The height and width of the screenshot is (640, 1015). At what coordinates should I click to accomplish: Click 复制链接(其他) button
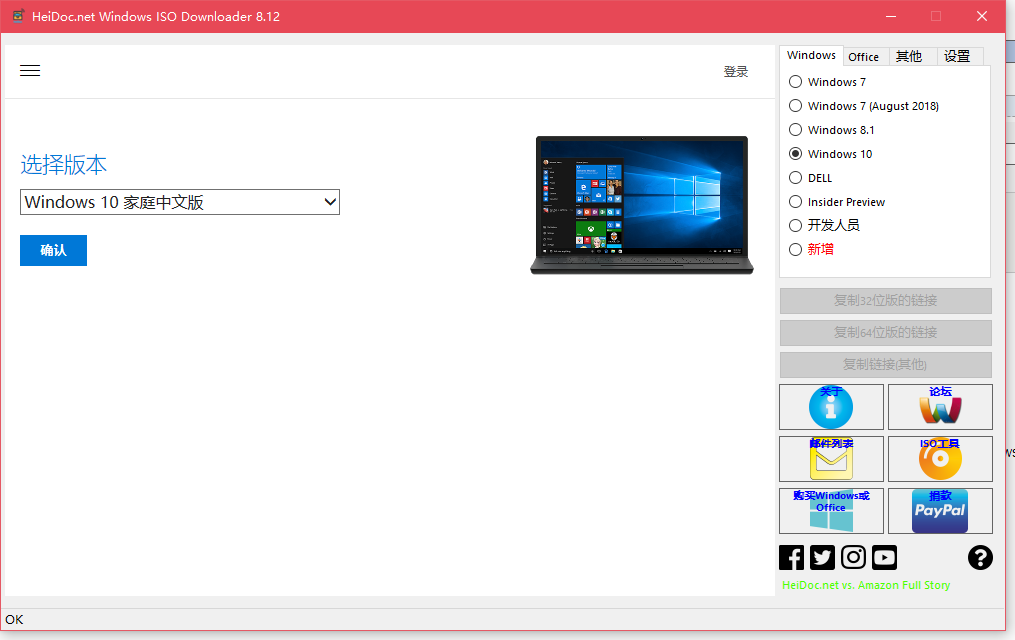tap(886, 365)
